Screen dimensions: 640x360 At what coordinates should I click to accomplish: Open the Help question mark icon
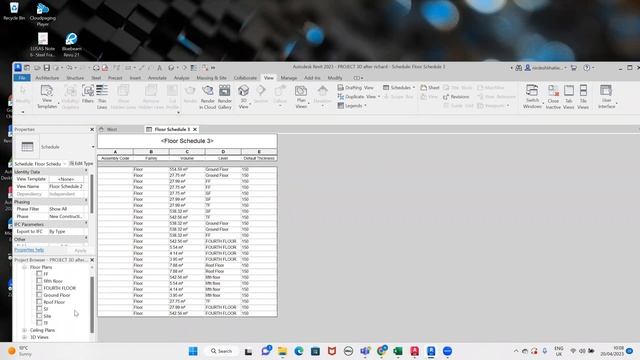[587, 68]
